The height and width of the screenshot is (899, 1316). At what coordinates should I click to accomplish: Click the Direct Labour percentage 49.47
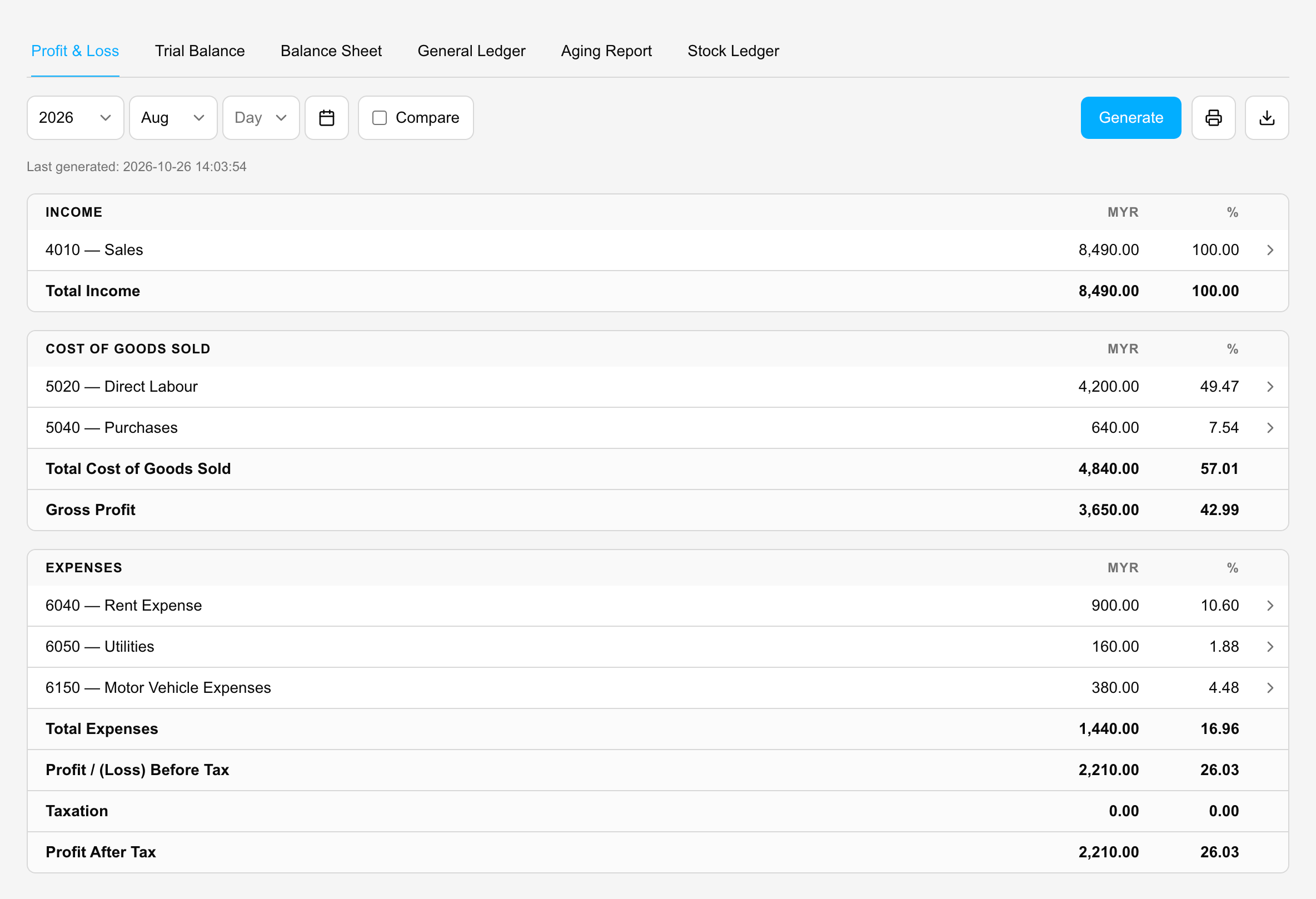[x=1219, y=387]
